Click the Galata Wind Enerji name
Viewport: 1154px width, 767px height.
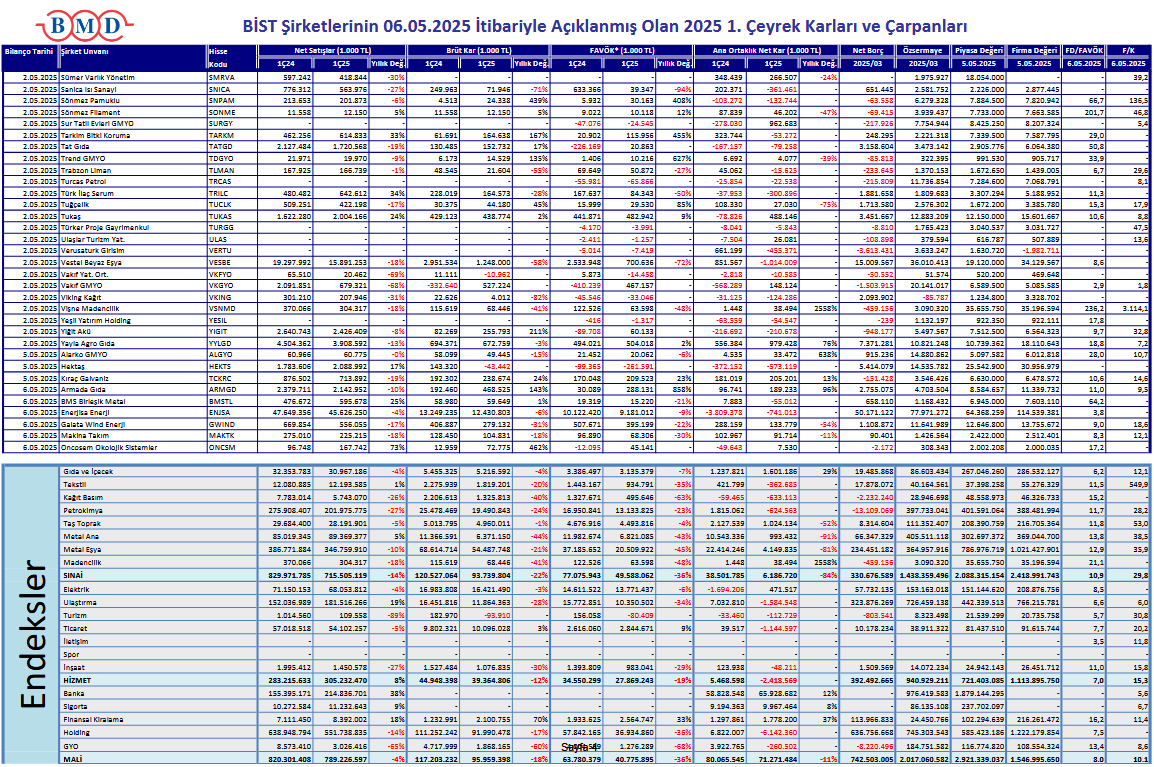point(93,425)
